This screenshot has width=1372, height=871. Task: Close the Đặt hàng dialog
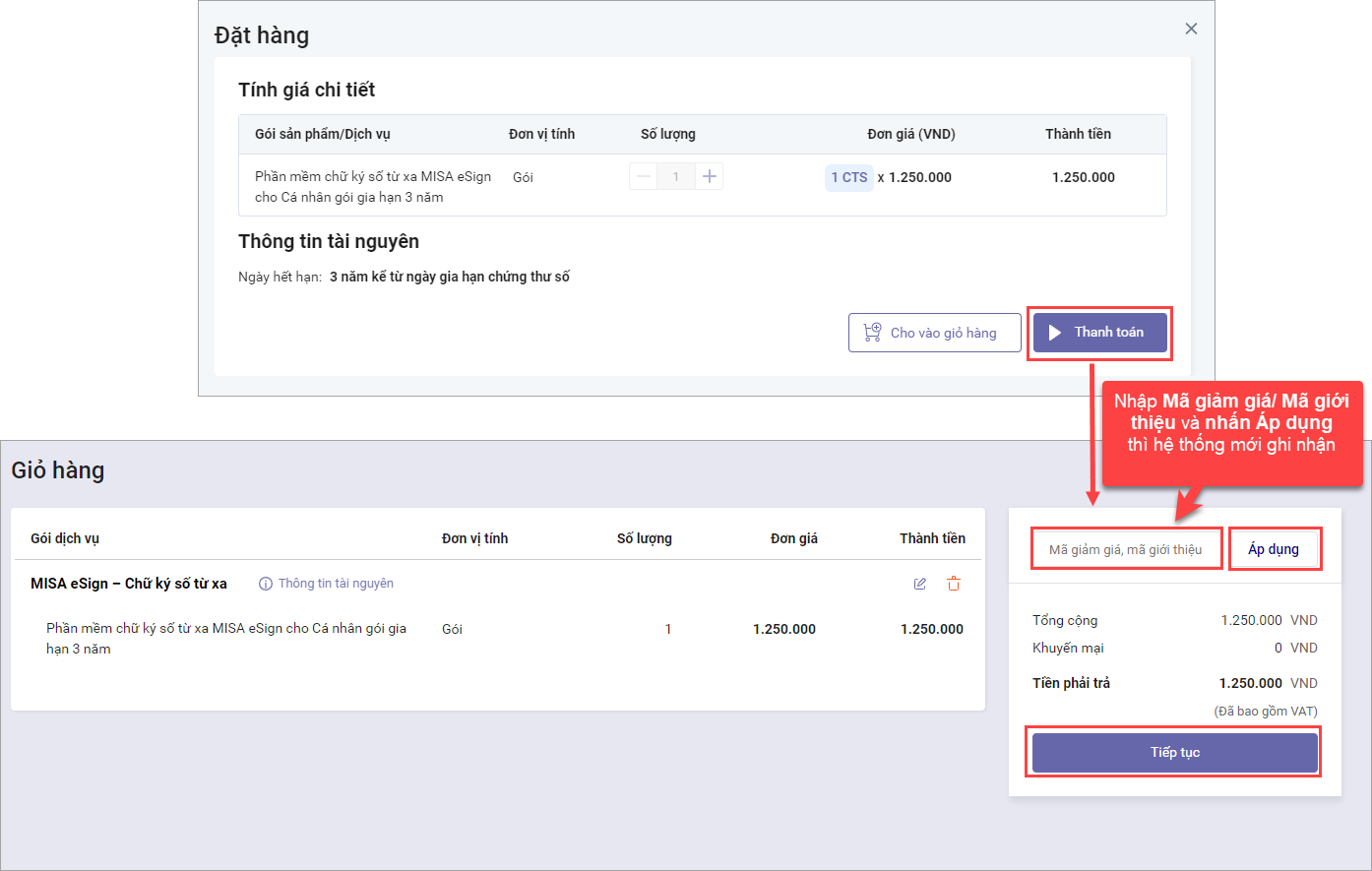tap(1191, 29)
